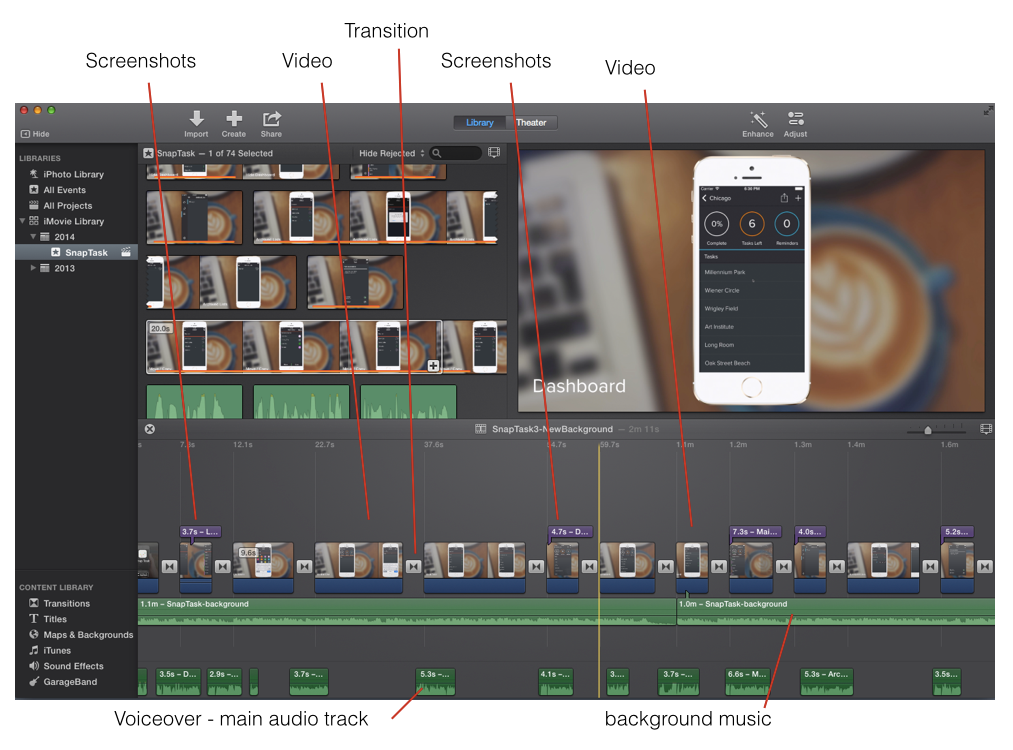Open the Hide Rejected dropdown
1013x750 pixels.
(392, 153)
